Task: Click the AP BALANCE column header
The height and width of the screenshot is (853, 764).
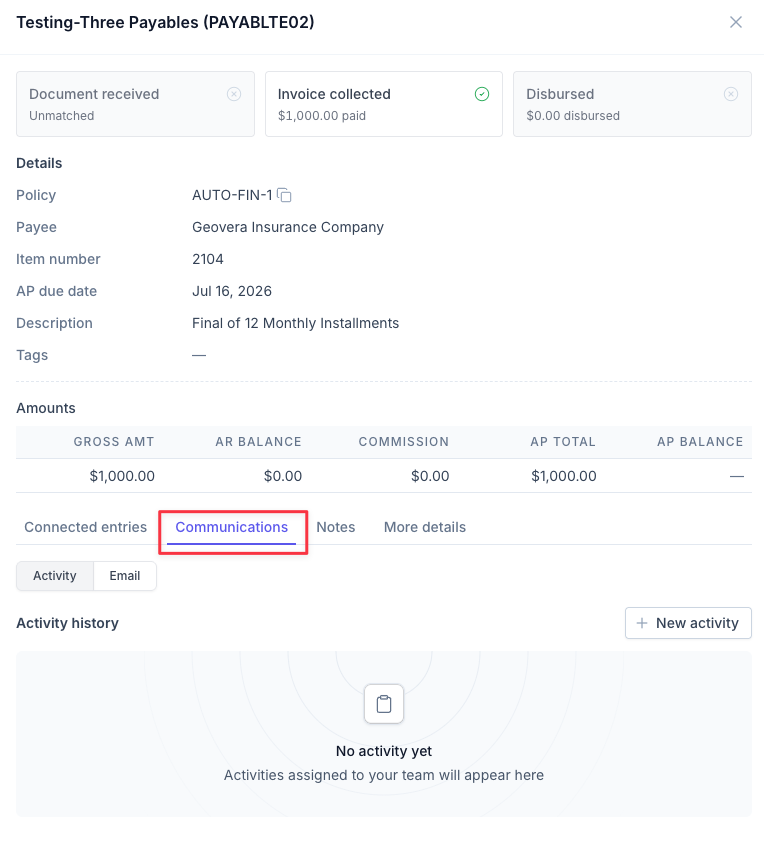Action: pyautogui.click(x=700, y=442)
